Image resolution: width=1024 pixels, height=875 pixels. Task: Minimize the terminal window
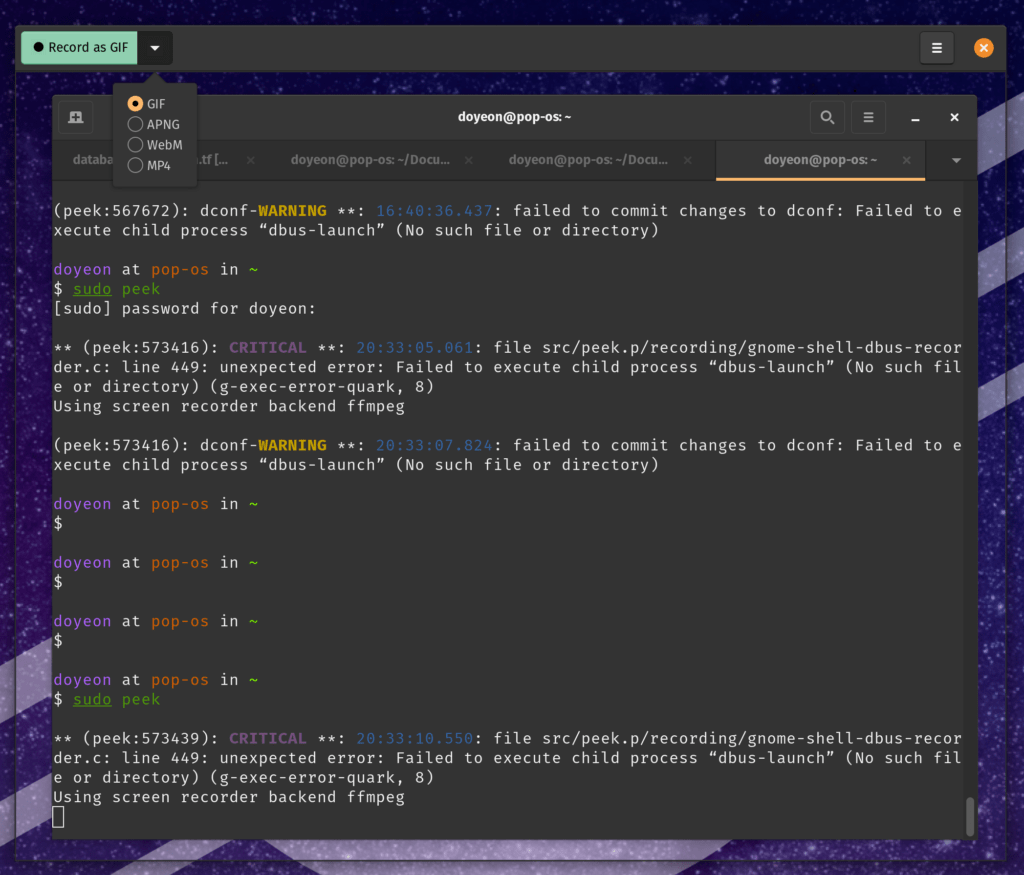915,118
